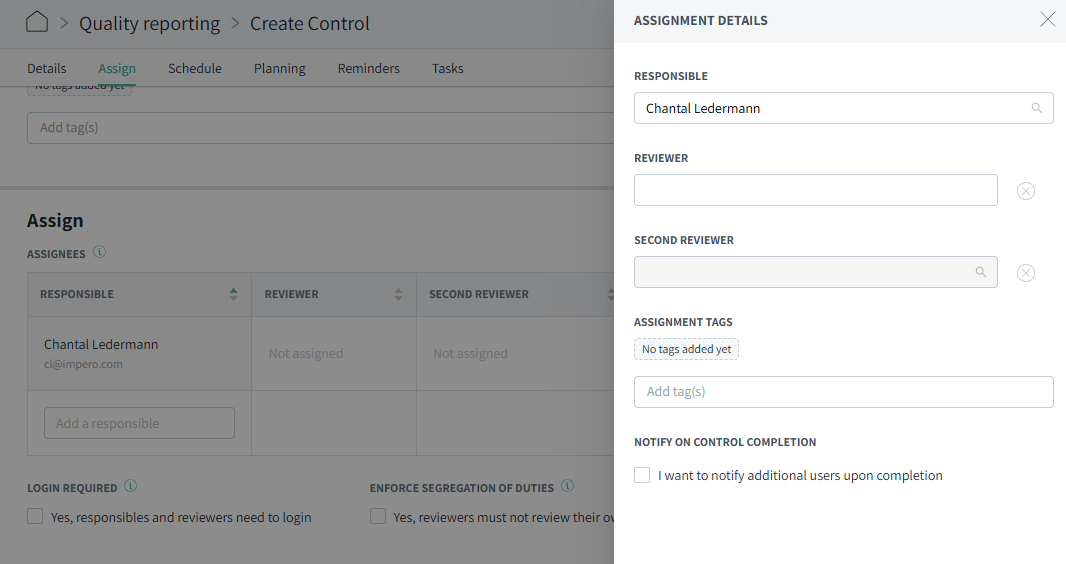
Task: Click the home icon in breadcrumb
Action: 37,22
